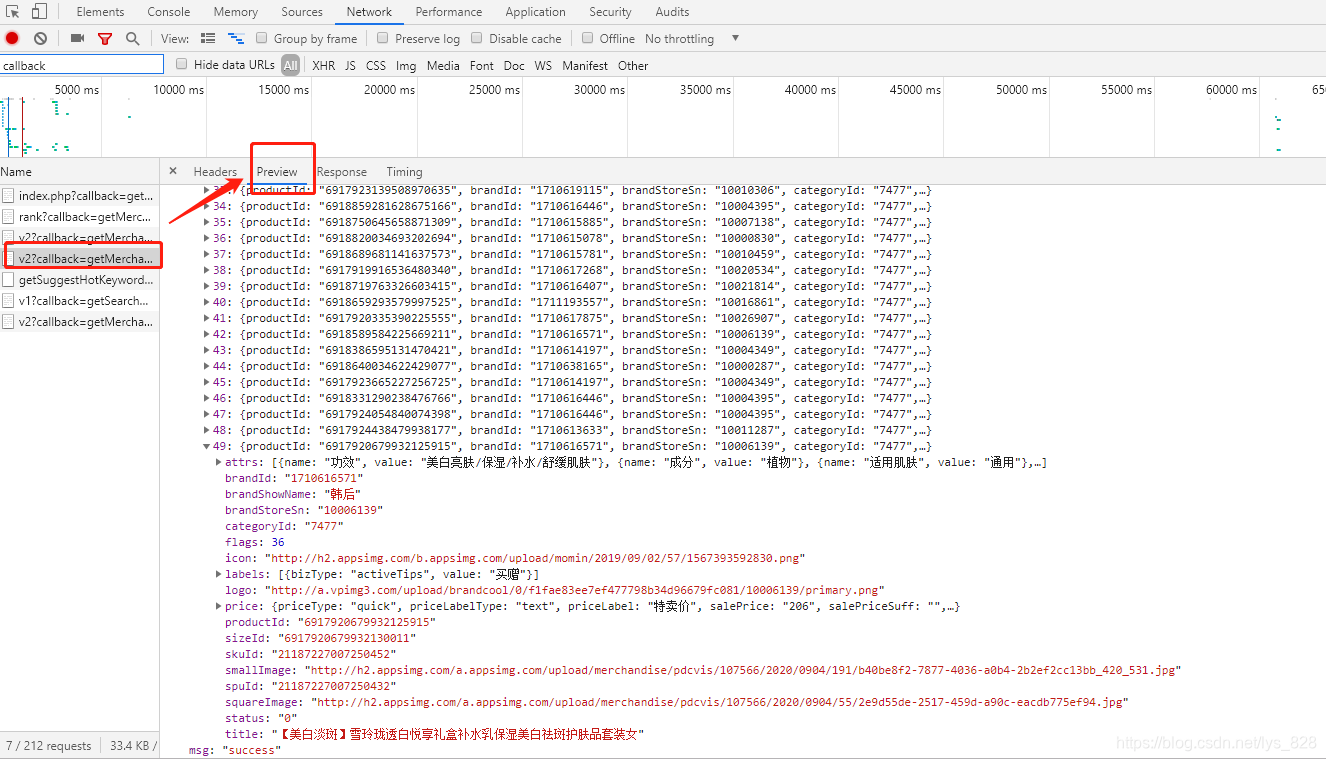Screen dimensions: 1326x761
Task: Clear the network log
Action: [x=40, y=38]
